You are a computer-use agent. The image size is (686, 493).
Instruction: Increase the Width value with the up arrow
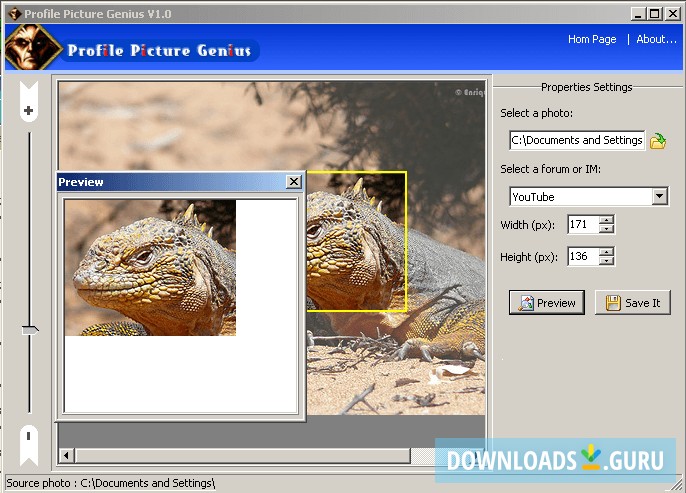(606, 220)
